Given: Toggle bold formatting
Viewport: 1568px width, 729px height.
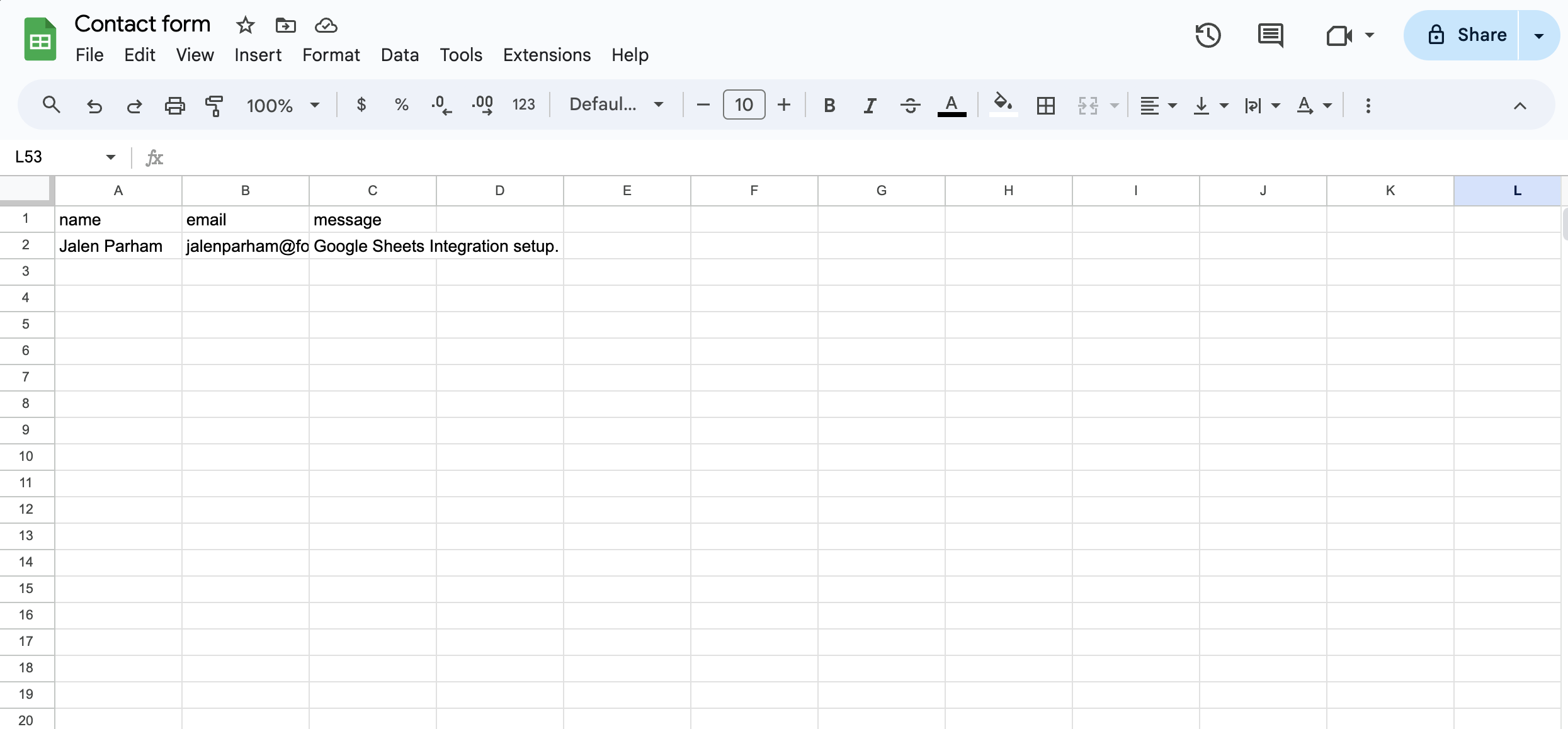Looking at the screenshot, I should (x=829, y=105).
